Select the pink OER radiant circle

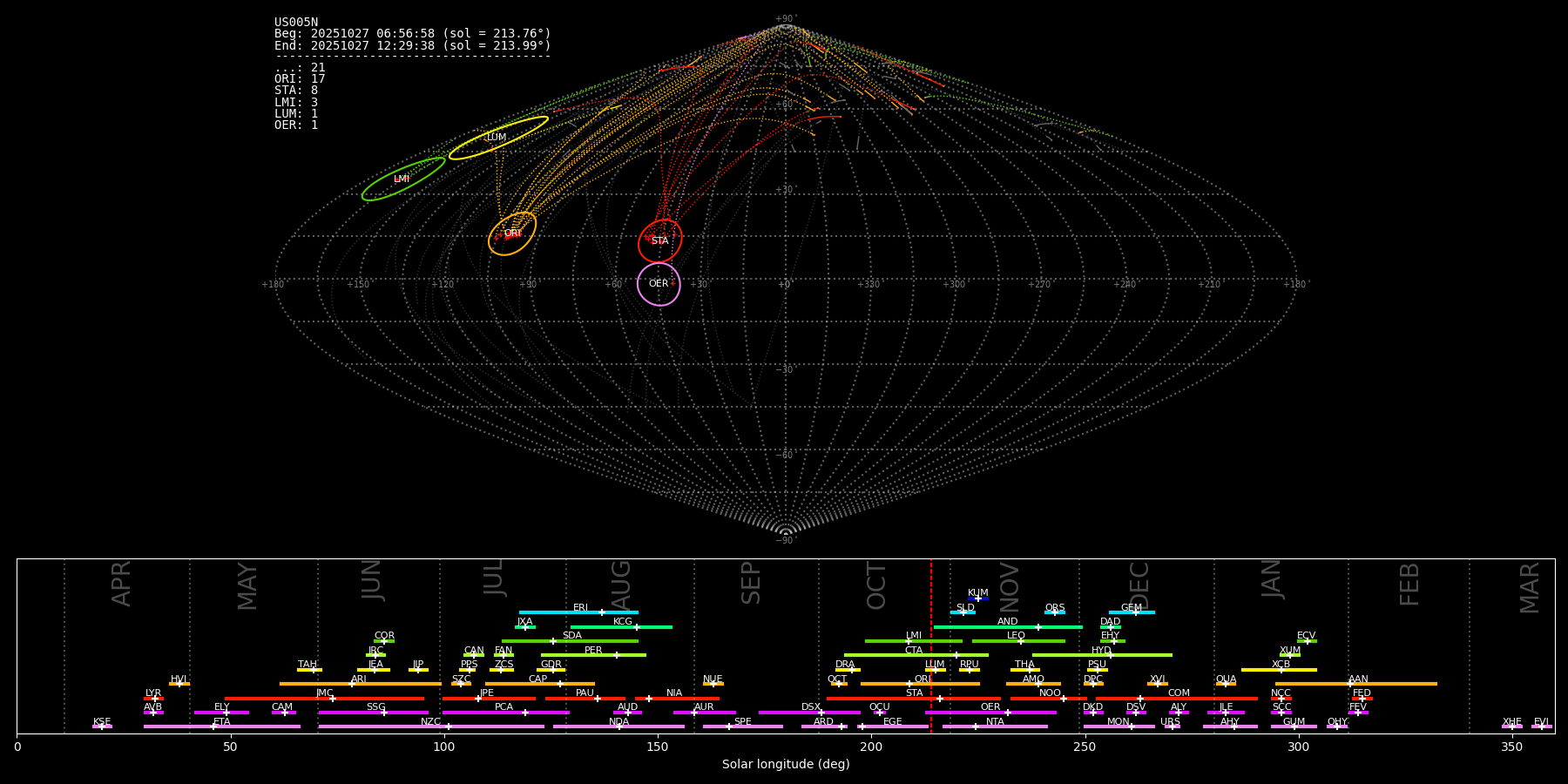tap(659, 284)
